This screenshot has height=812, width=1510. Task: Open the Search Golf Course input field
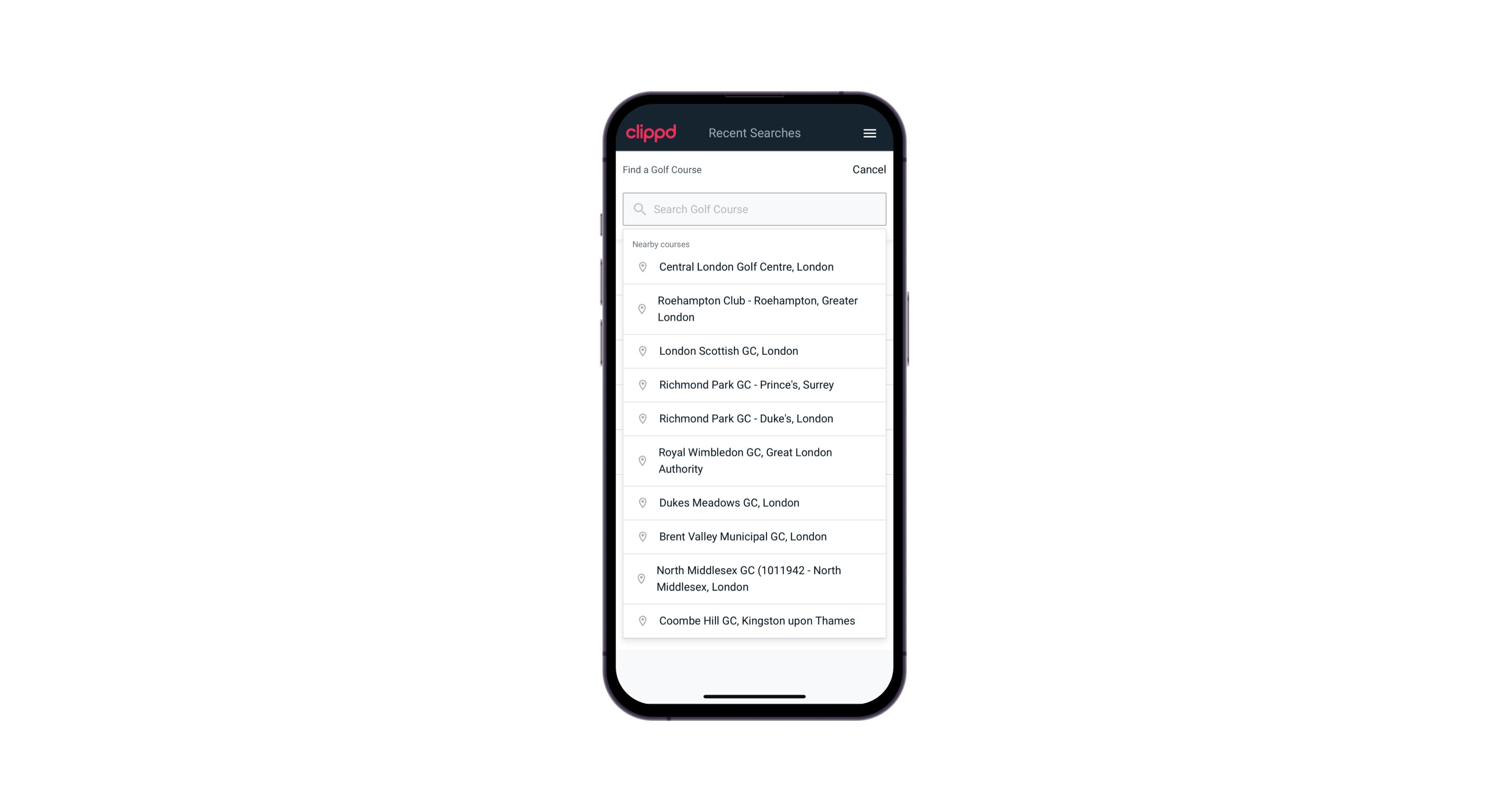[x=754, y=209]
